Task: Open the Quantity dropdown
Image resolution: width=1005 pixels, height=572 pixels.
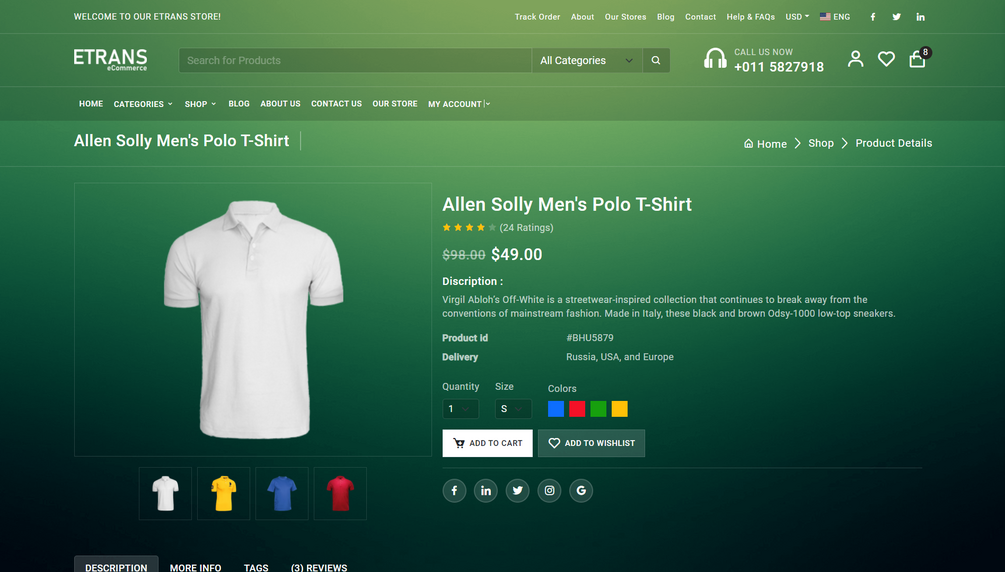Action: pos(460,409)
